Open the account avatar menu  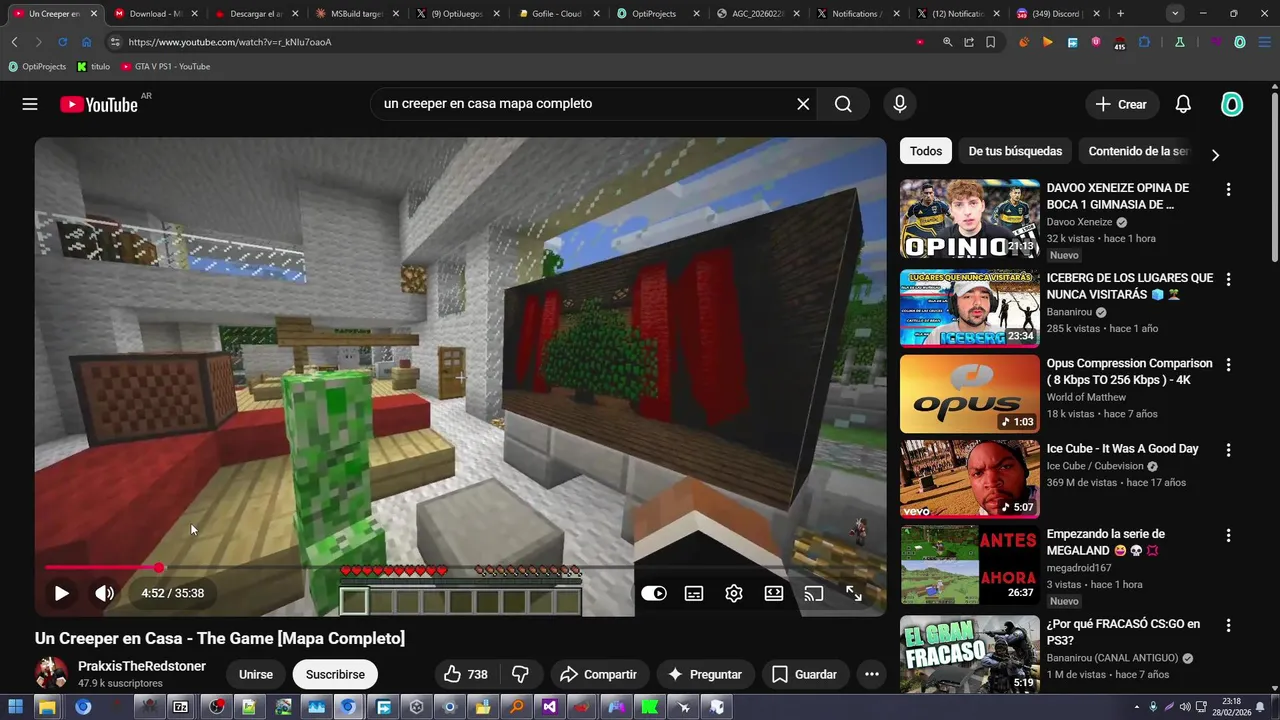[1232, 104]
